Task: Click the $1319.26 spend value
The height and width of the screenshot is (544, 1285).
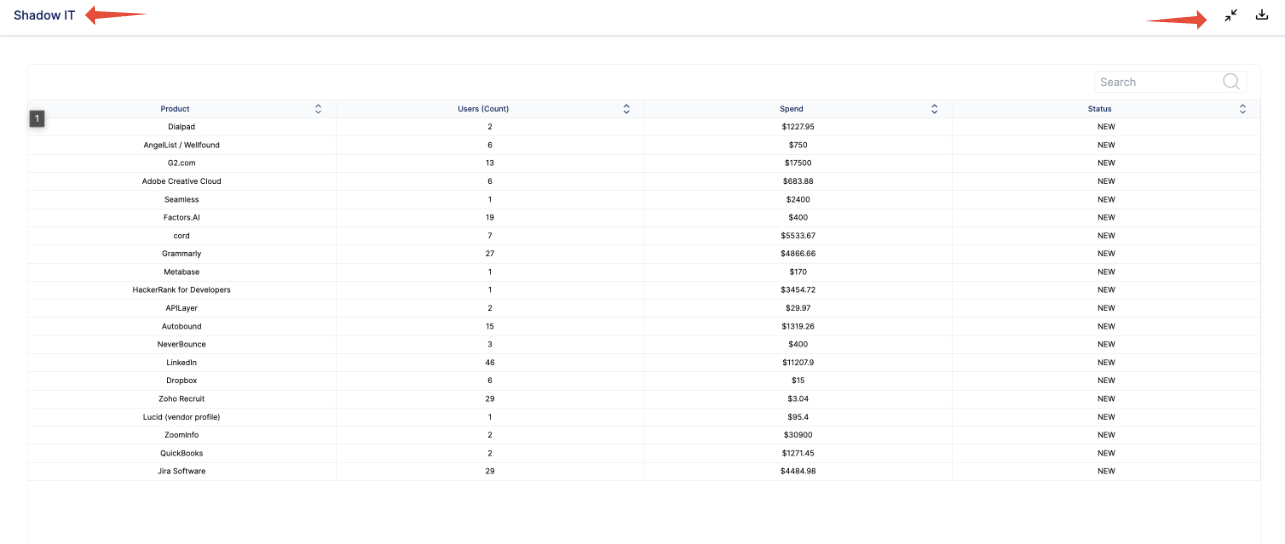Action: pos(798,326)
